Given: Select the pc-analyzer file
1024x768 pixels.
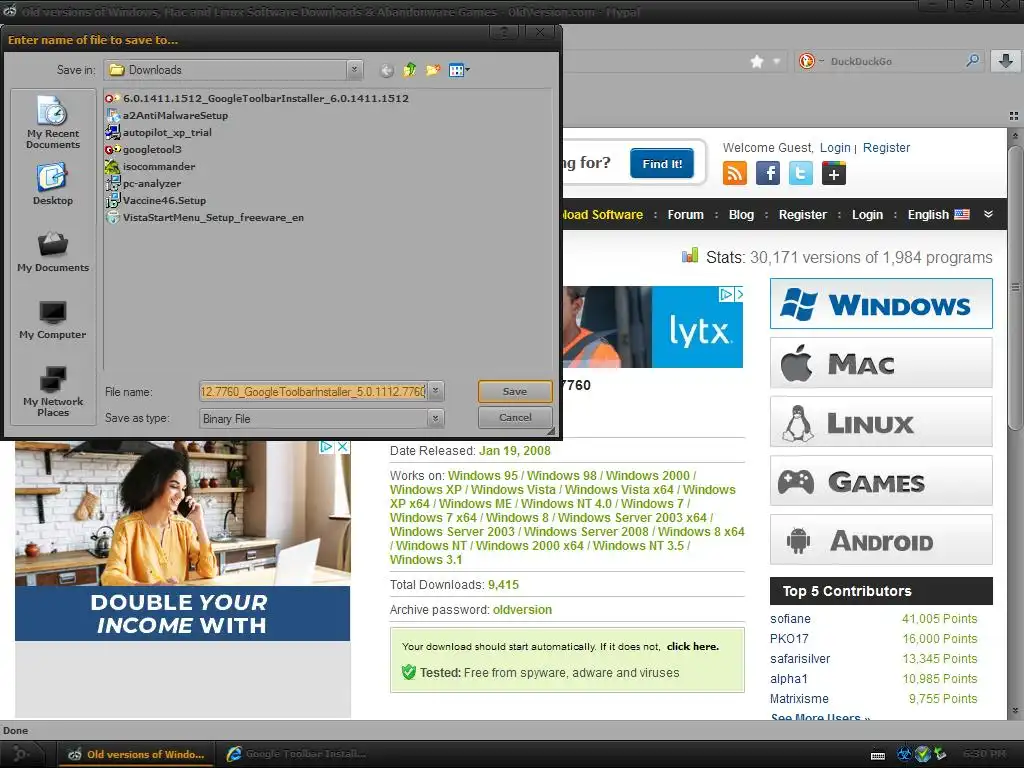Looking at the screenshot, I should 144,184.
